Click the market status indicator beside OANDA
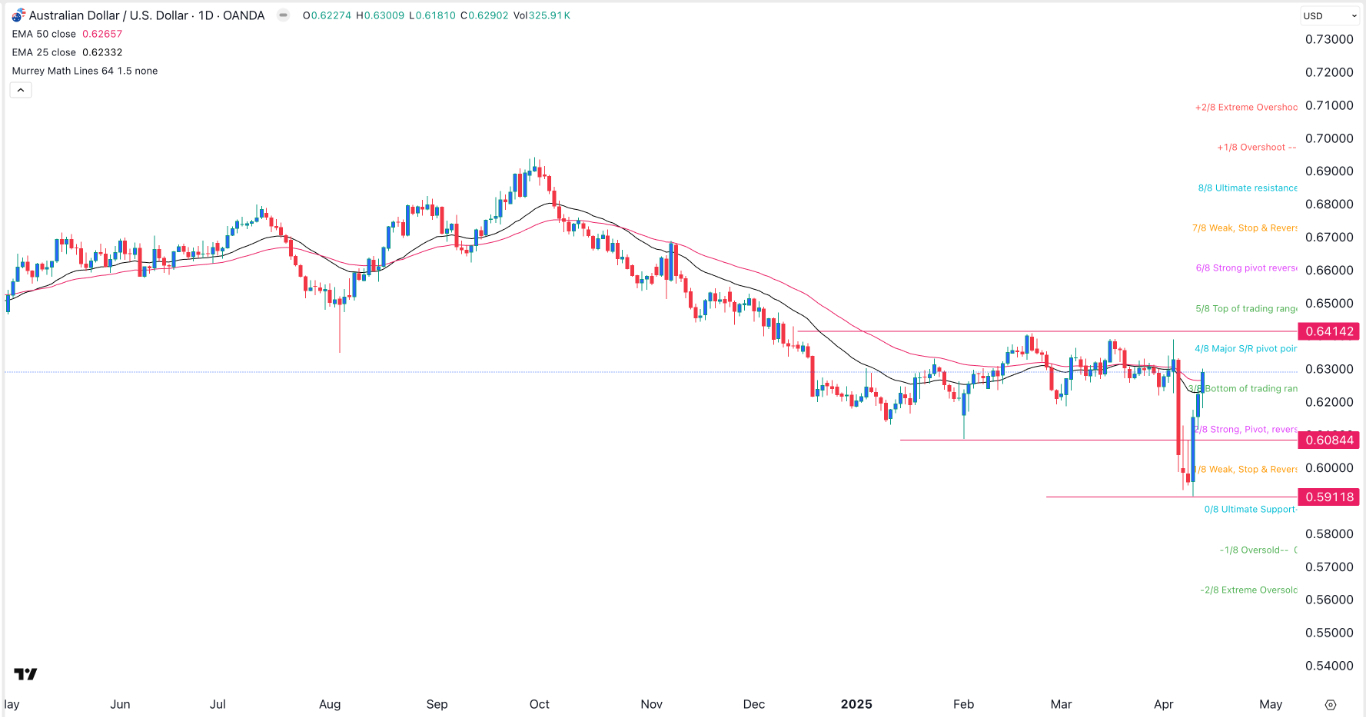This screenshot has height=717, width=1366. pyautogui.click(x=283, y=15)
